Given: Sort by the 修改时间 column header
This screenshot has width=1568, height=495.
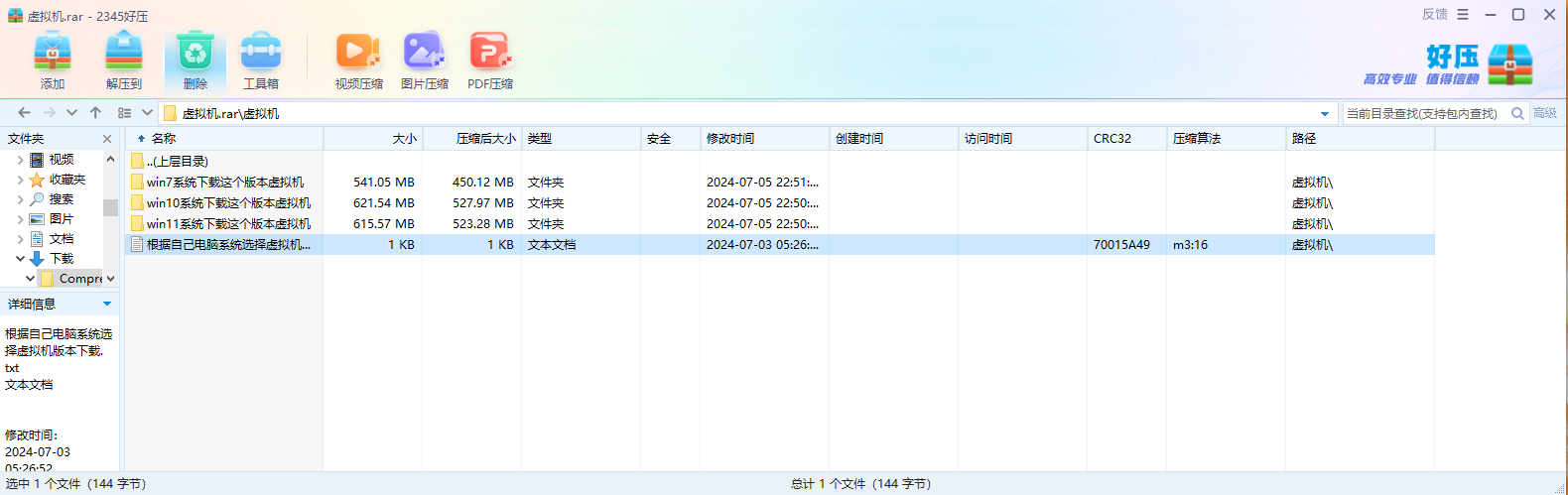Looking at the screenshot, I should coord(765,139).
